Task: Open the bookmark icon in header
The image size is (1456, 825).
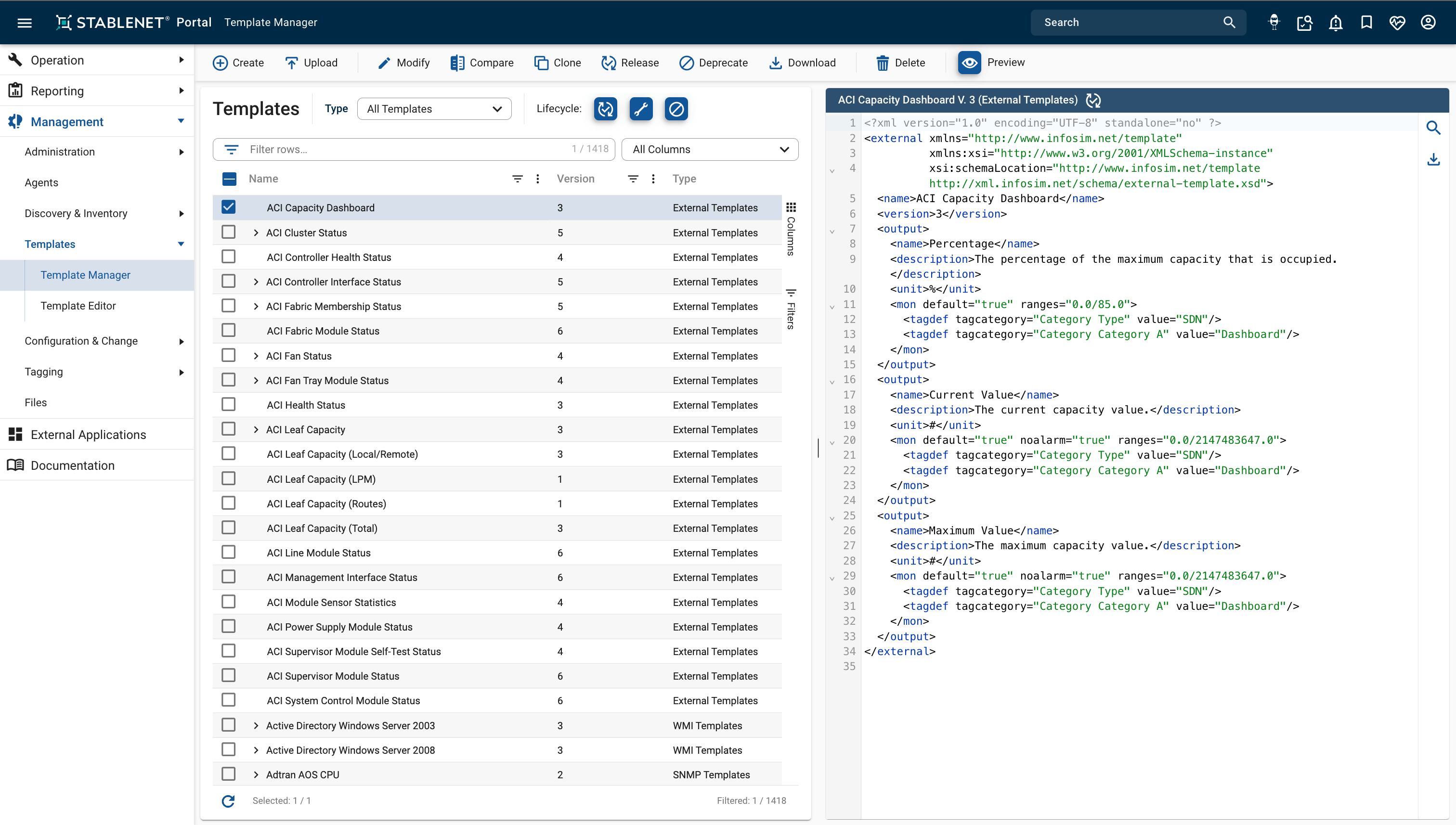Action: coord(1366,23)
